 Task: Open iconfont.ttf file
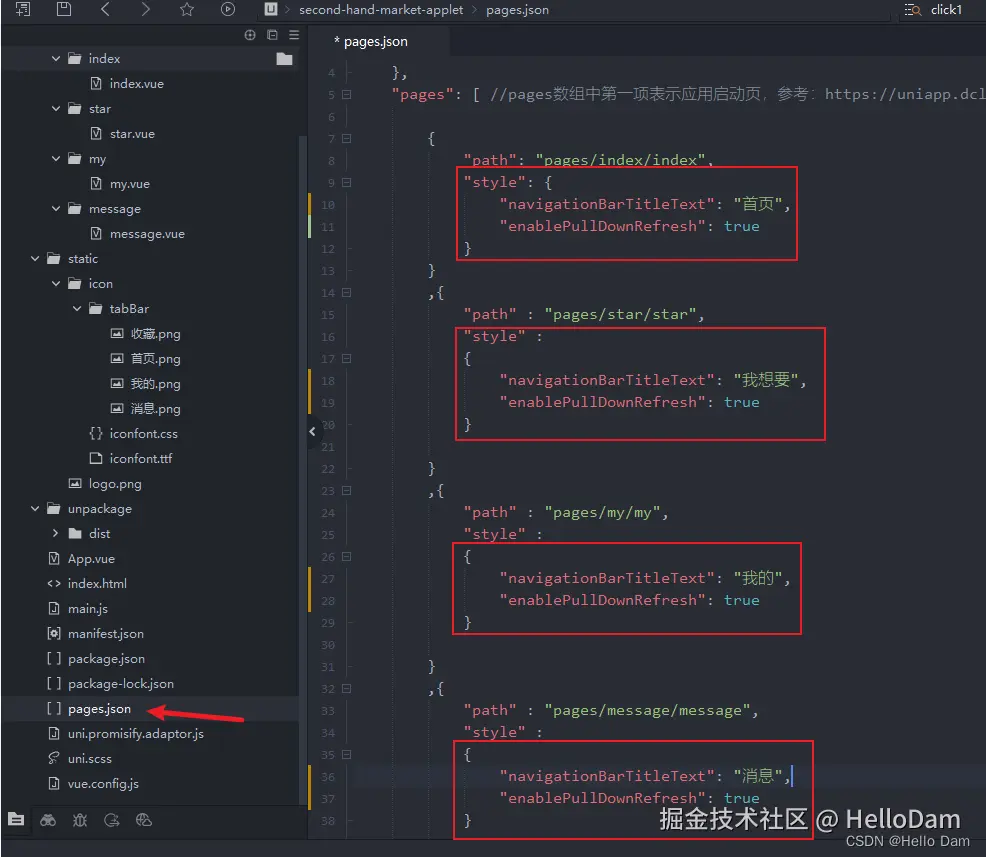coord(140,458)
